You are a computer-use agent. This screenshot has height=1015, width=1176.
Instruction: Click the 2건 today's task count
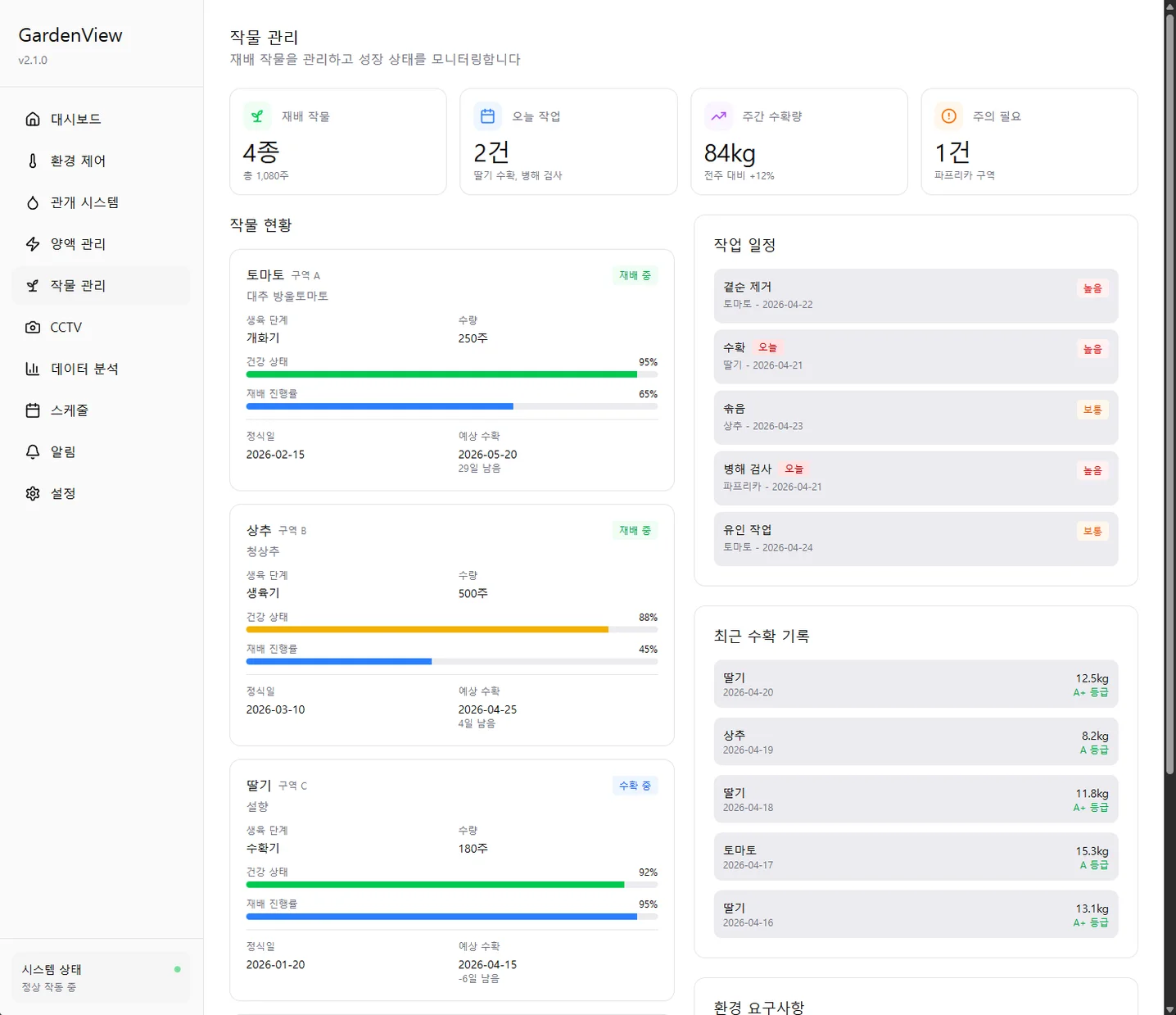[491, 152]
